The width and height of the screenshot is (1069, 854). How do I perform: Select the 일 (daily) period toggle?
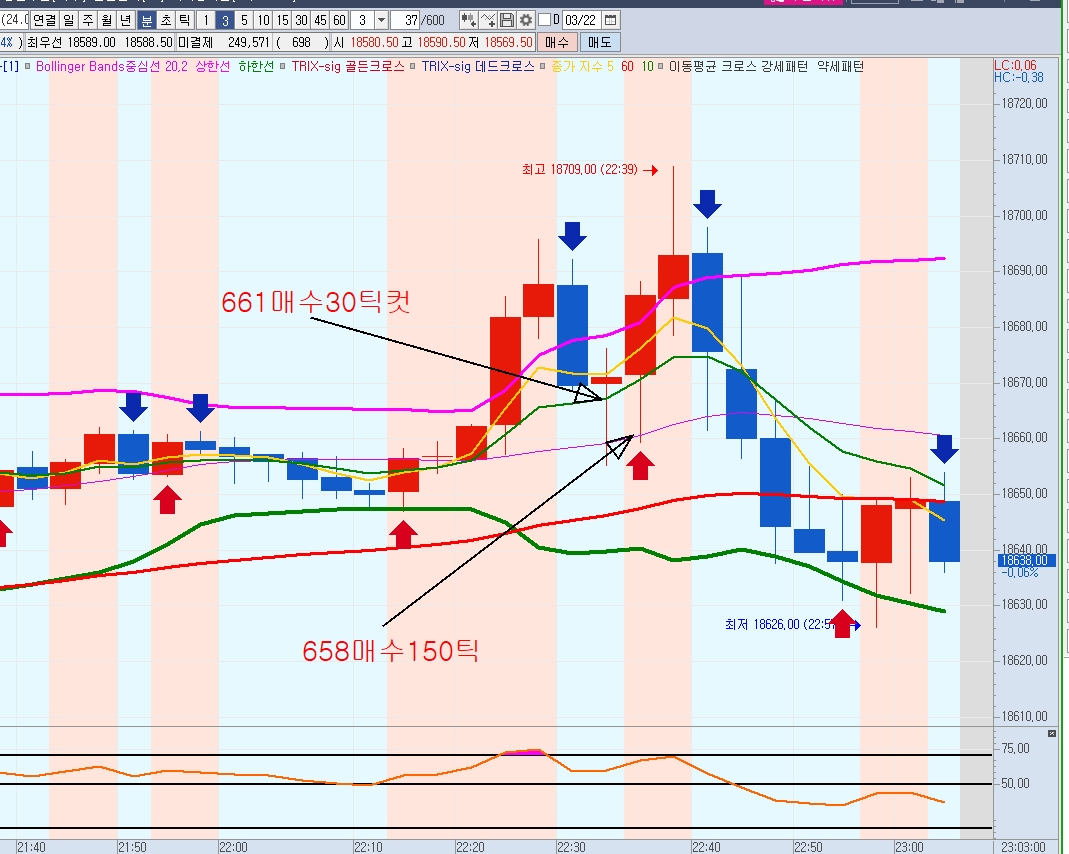point(67,20)
